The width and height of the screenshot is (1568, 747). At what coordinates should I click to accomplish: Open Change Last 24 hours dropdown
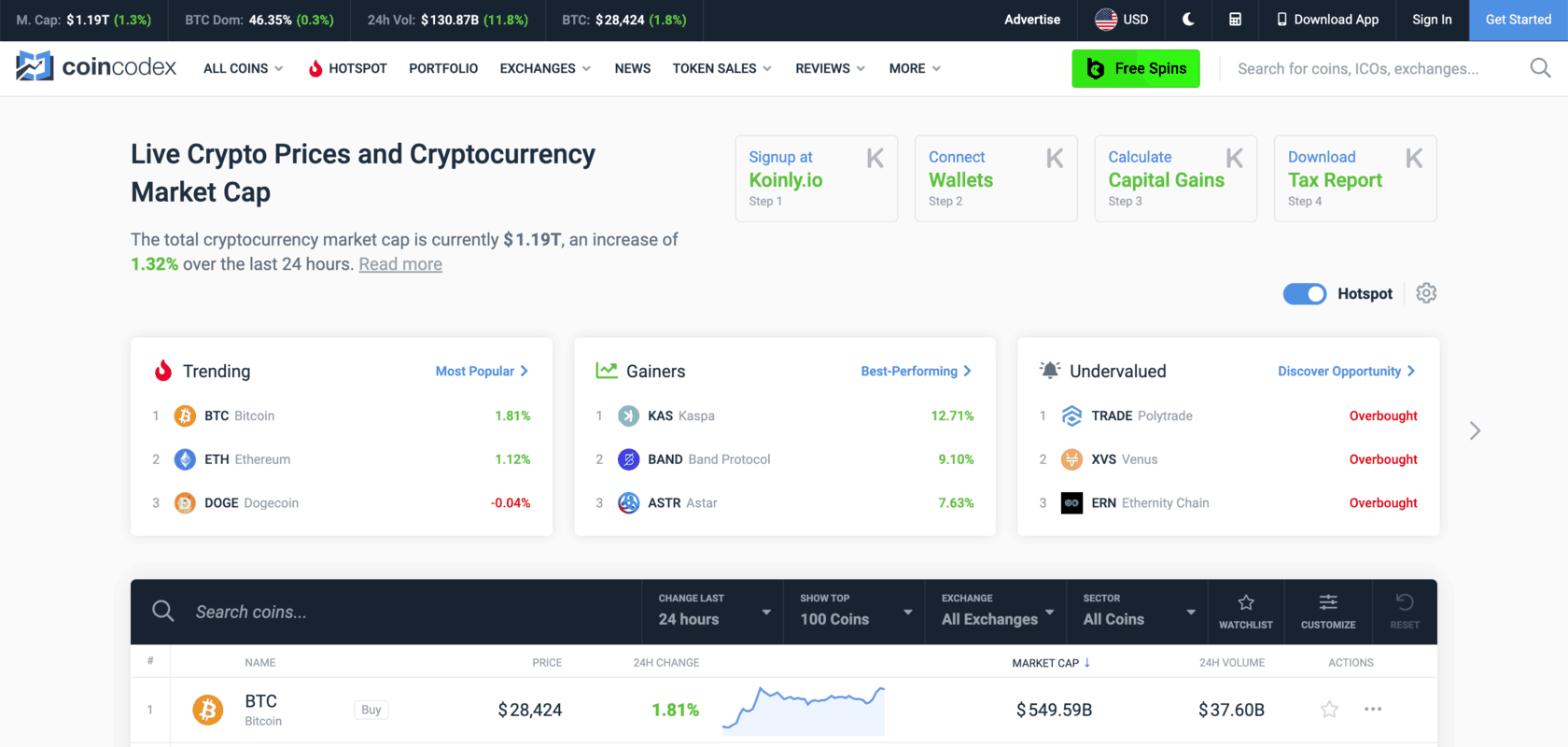tap(713, 612)
